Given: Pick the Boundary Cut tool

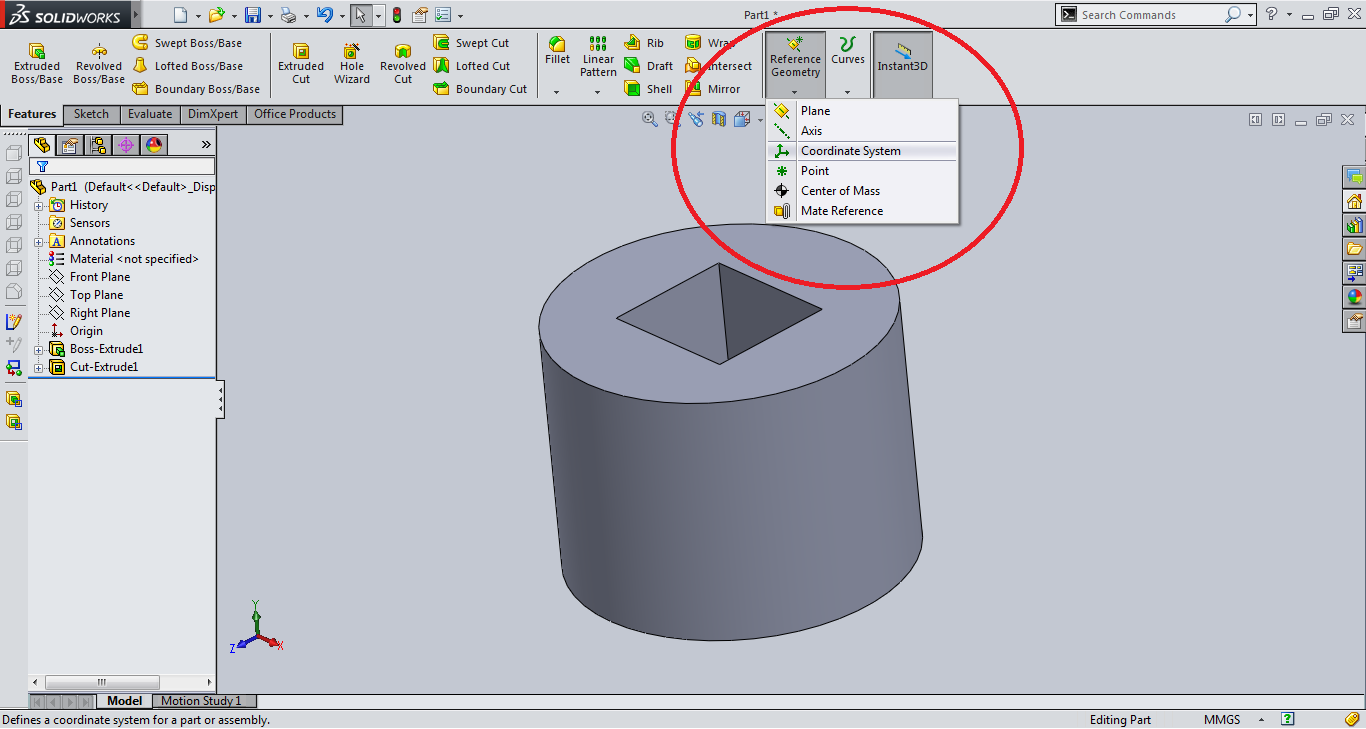Looking at the screenshot, I should tap(480, 89).
